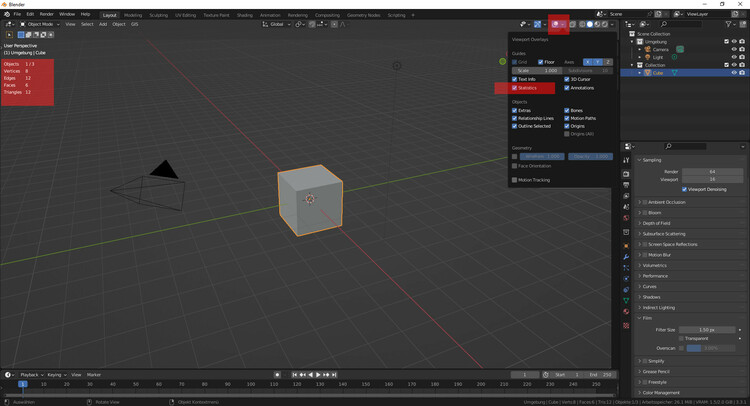Screen dimensions: 750x406
Task: Switch to wireframe viewport shading
Action: [x=582, y=24]
